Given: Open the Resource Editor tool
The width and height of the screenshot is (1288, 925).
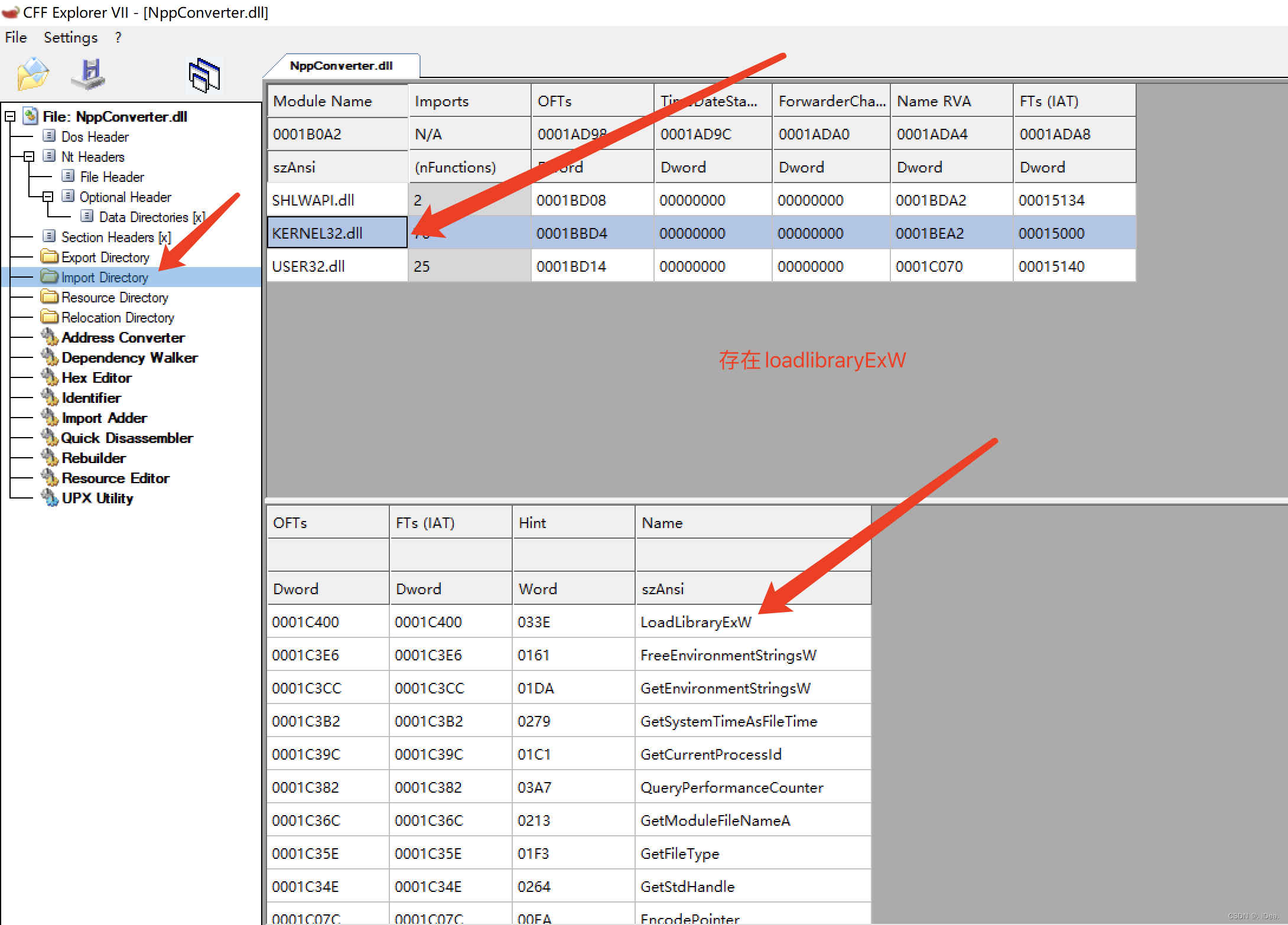Looking at the screenshot, I should (x=115, y=478).
